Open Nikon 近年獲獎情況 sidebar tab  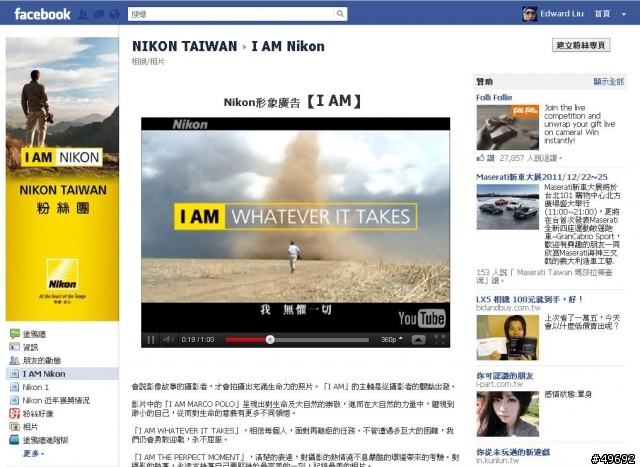coord(56,400)
